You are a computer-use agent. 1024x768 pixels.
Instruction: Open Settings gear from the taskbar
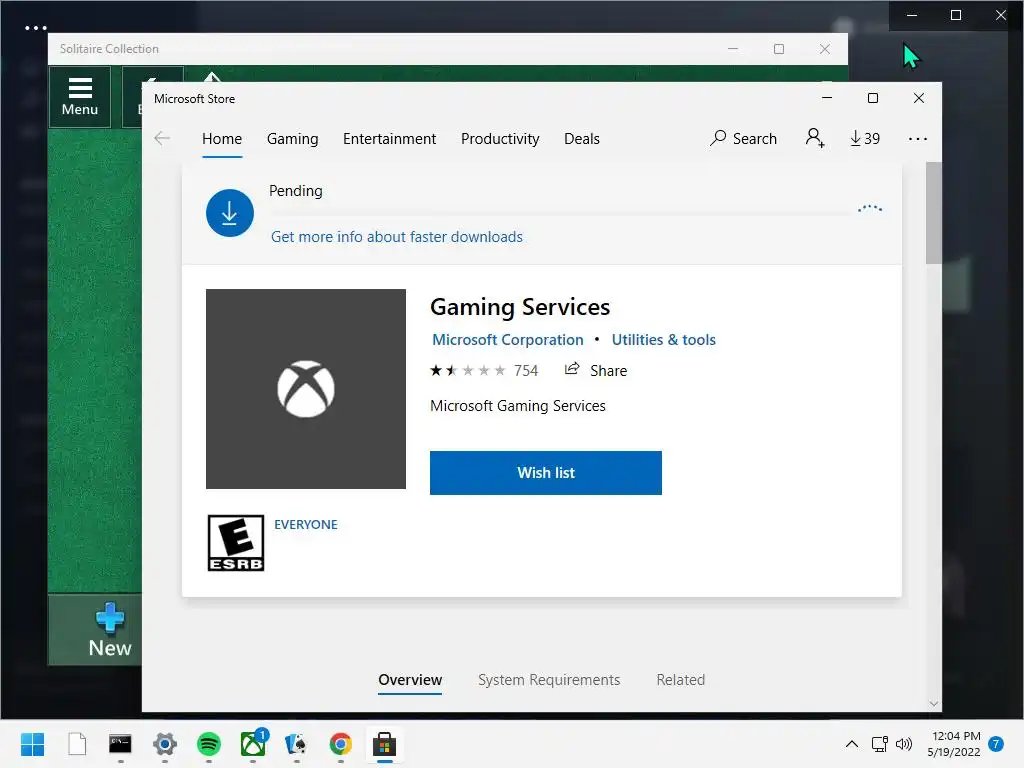[x=165, y=744]
